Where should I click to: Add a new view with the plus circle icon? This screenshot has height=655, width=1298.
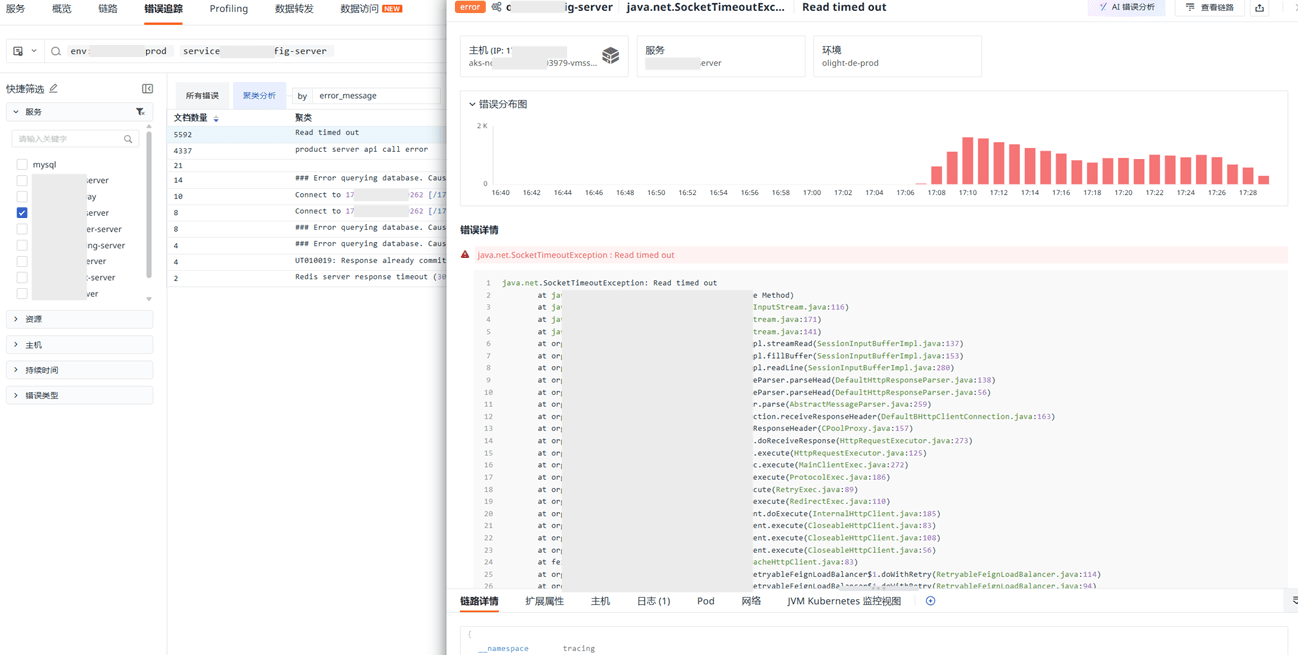tap(930, 601)
